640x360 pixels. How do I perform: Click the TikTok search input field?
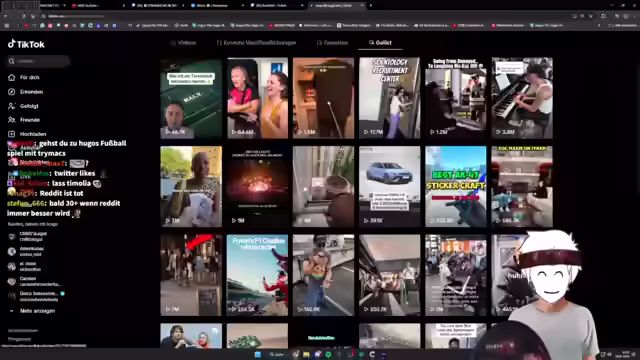click(x=39, y=61)
